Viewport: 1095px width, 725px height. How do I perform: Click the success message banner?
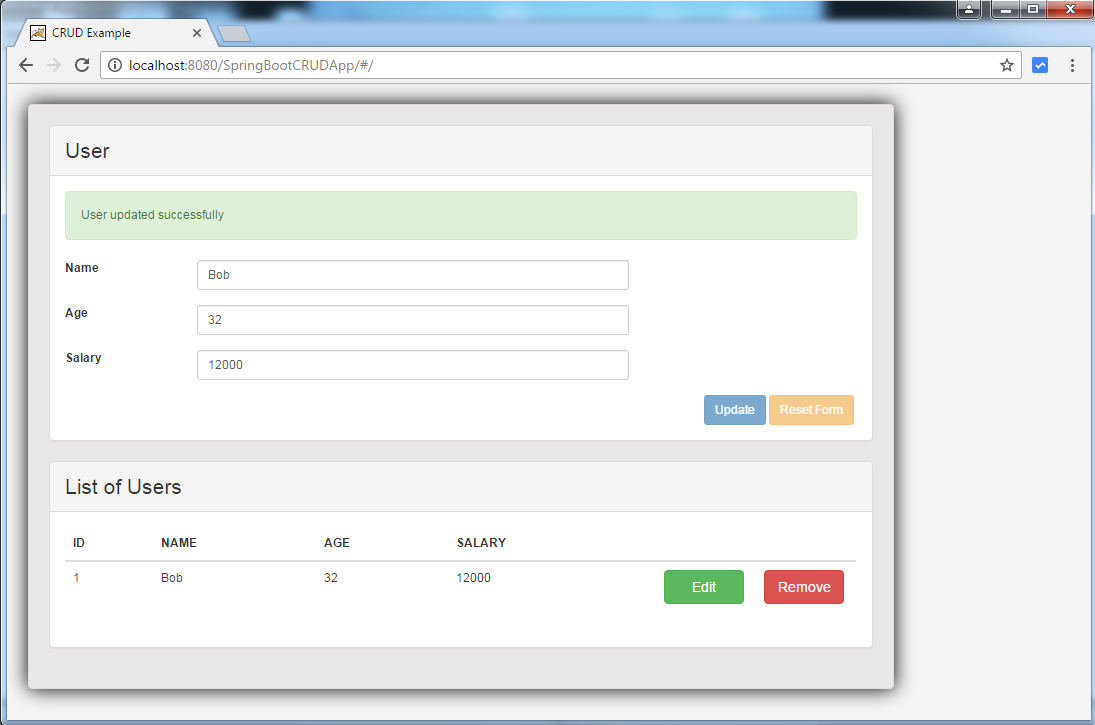tap(460, 215)
